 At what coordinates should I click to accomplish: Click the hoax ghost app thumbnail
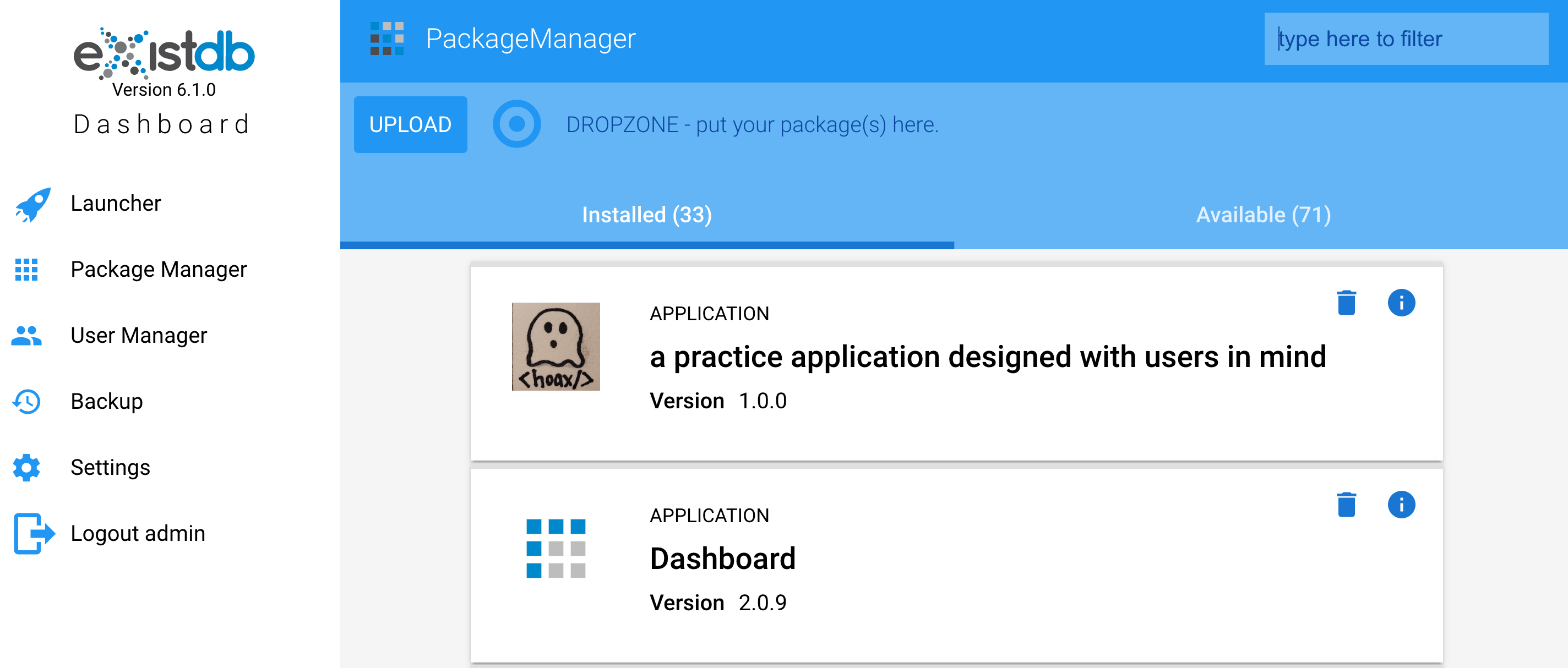click(x=556, y=347)
